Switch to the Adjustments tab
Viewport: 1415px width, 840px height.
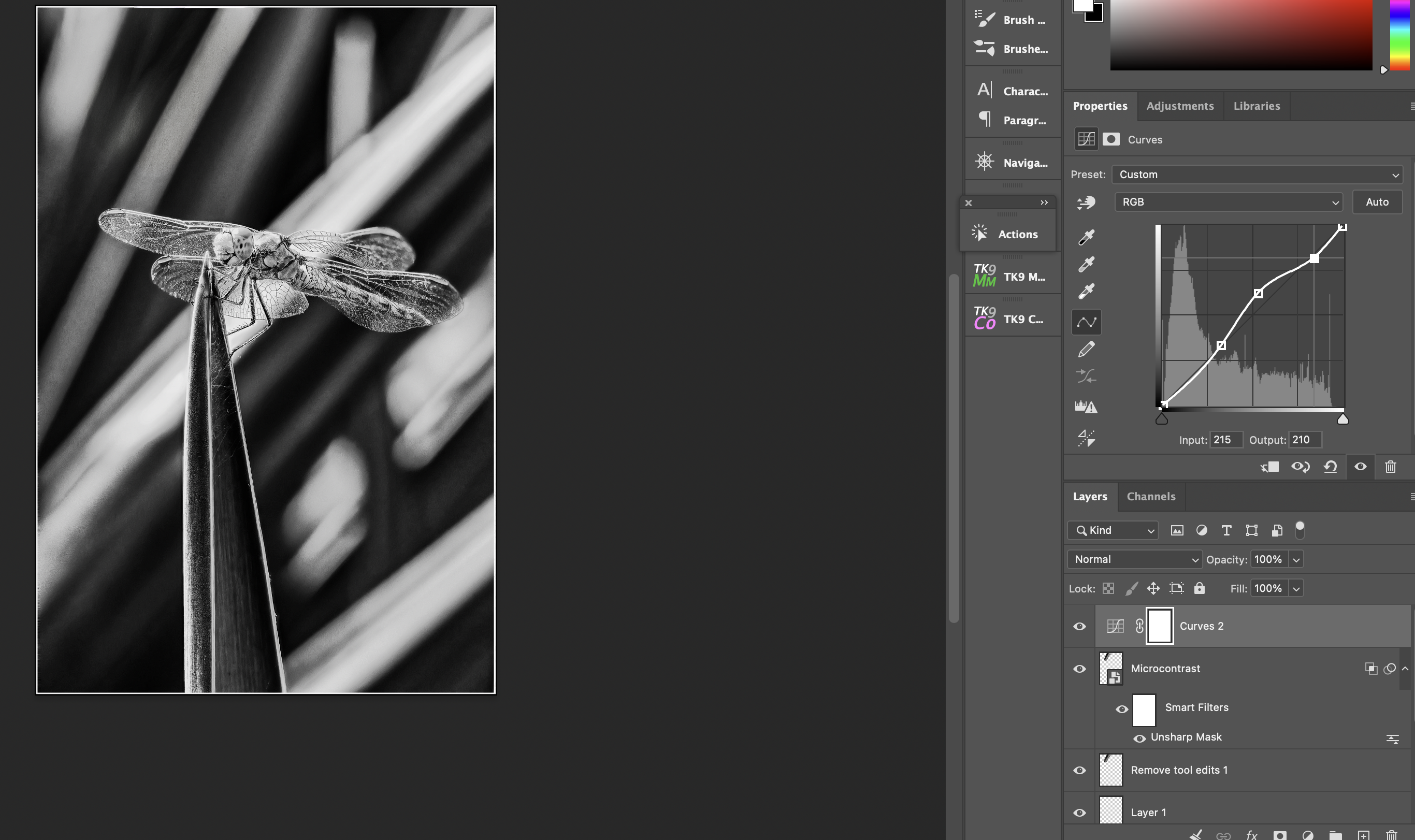(x=1179, y=106)
